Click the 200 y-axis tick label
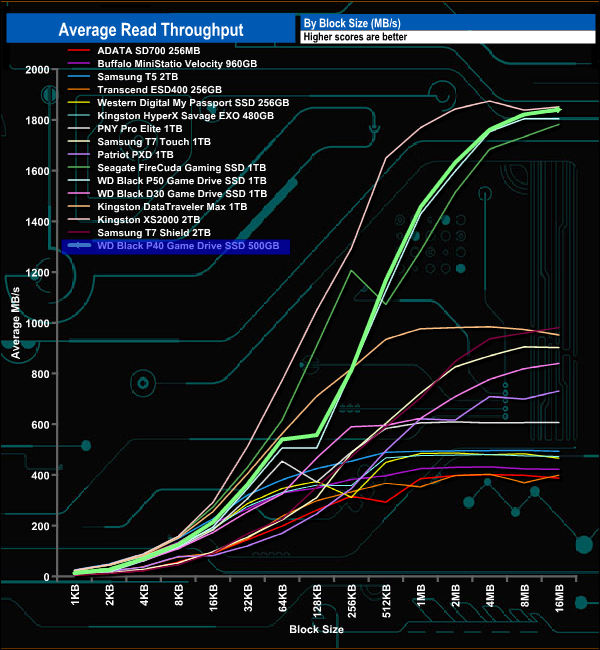The image size is (600, 650). pyautogui.click(x=40, y=526)
